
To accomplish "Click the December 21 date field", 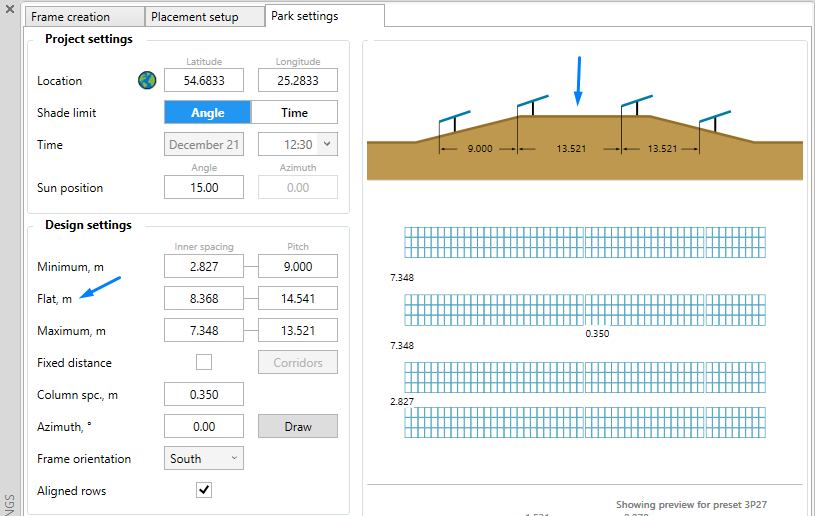I will [204, 145].
